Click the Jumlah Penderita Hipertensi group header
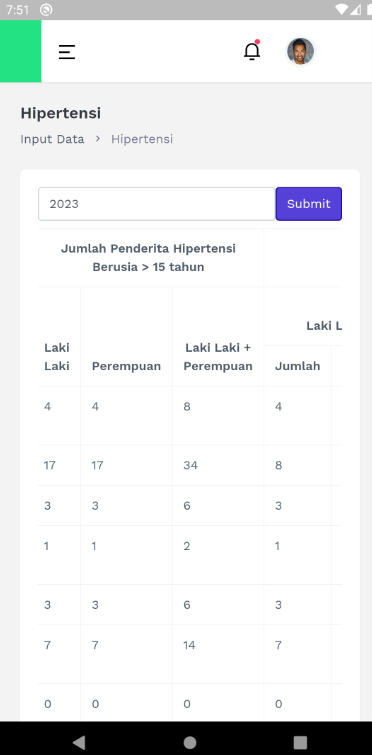Screen dimensions: 372x755 pos(148,258)
